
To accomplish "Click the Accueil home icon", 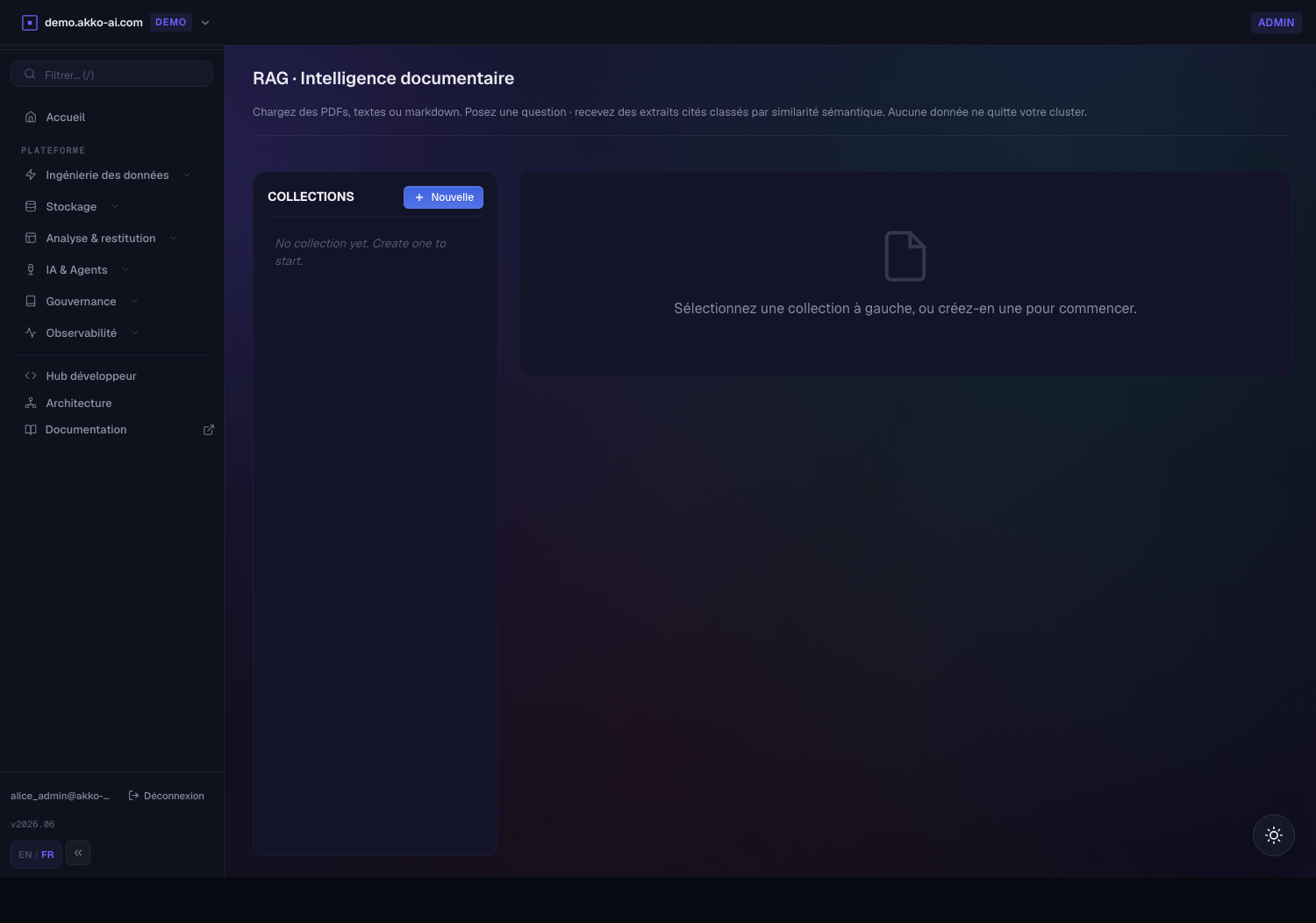I will [x=31, y=118].
